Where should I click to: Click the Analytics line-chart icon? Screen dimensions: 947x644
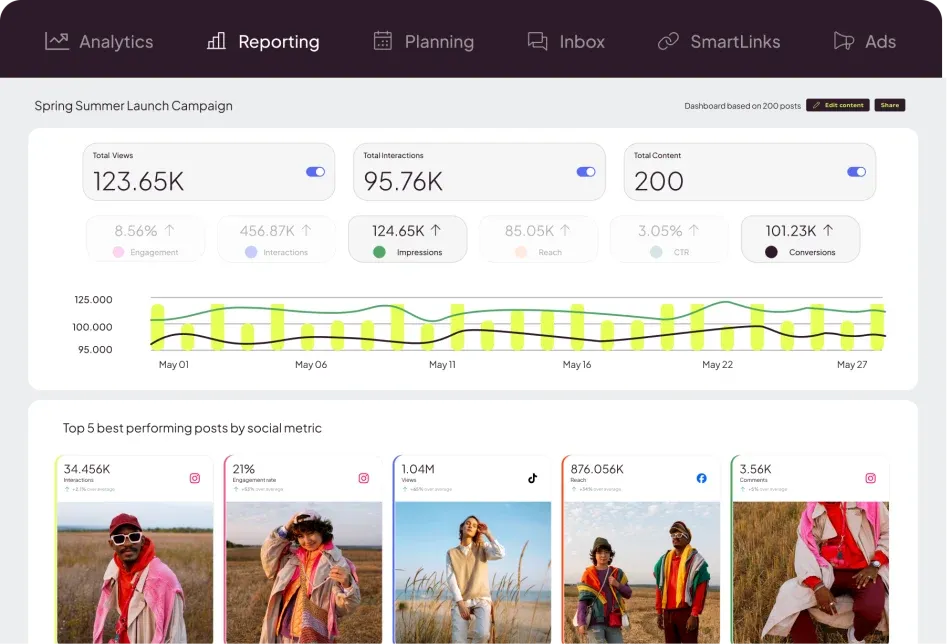pyautogui.click(x=57, y=41)
